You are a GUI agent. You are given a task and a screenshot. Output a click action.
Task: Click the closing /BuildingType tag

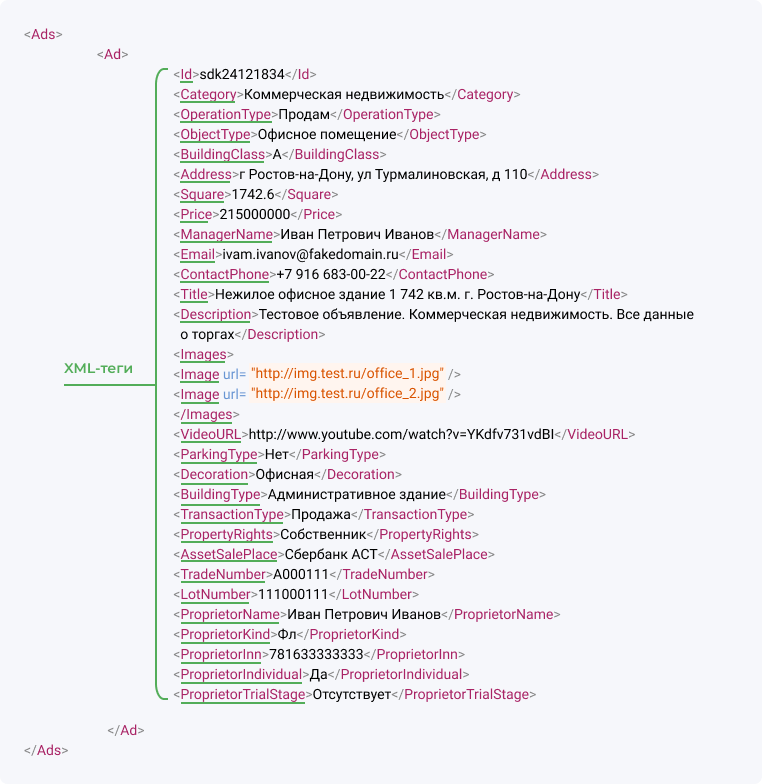coord(496,494)
